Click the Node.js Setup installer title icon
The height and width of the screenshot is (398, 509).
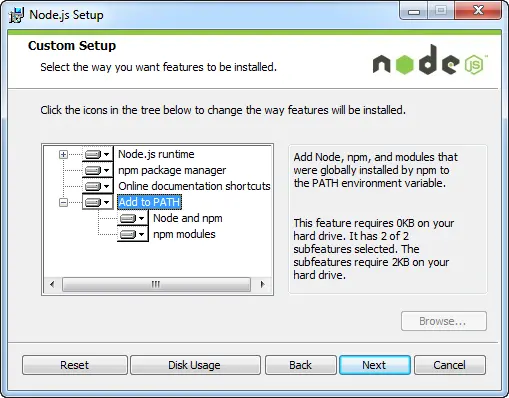(16, 15)
